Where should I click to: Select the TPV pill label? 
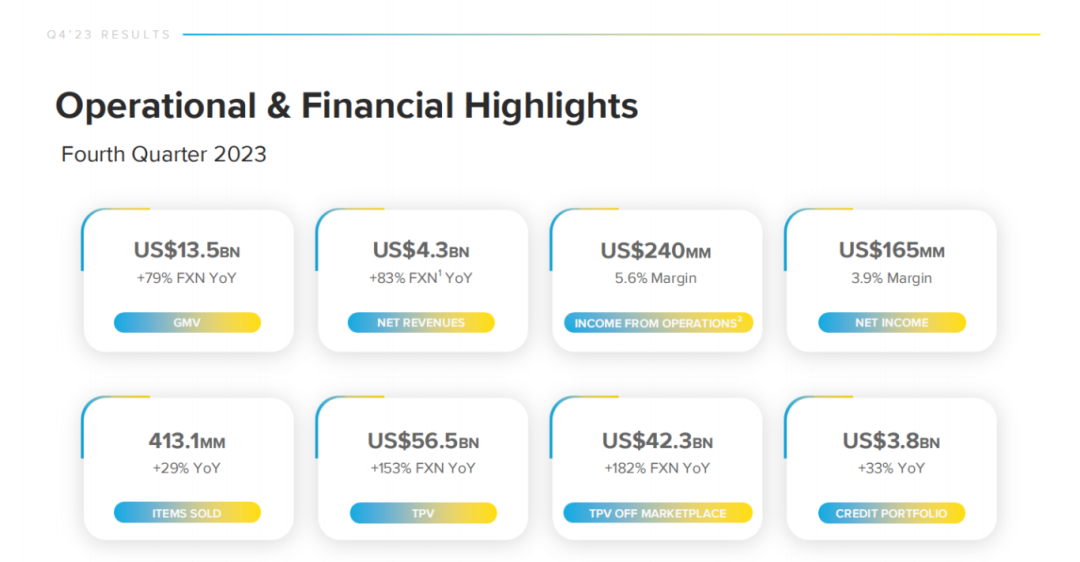pyautogui.click(x=423, y=512)
